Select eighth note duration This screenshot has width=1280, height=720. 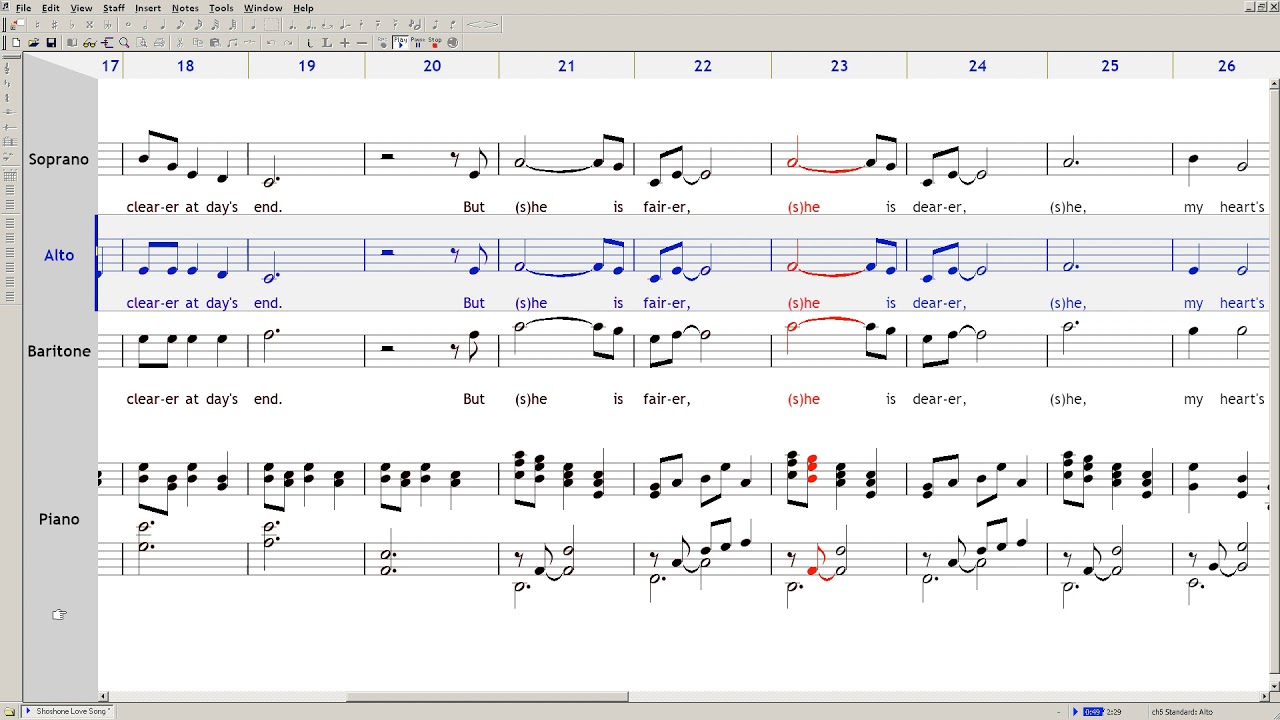180,24
